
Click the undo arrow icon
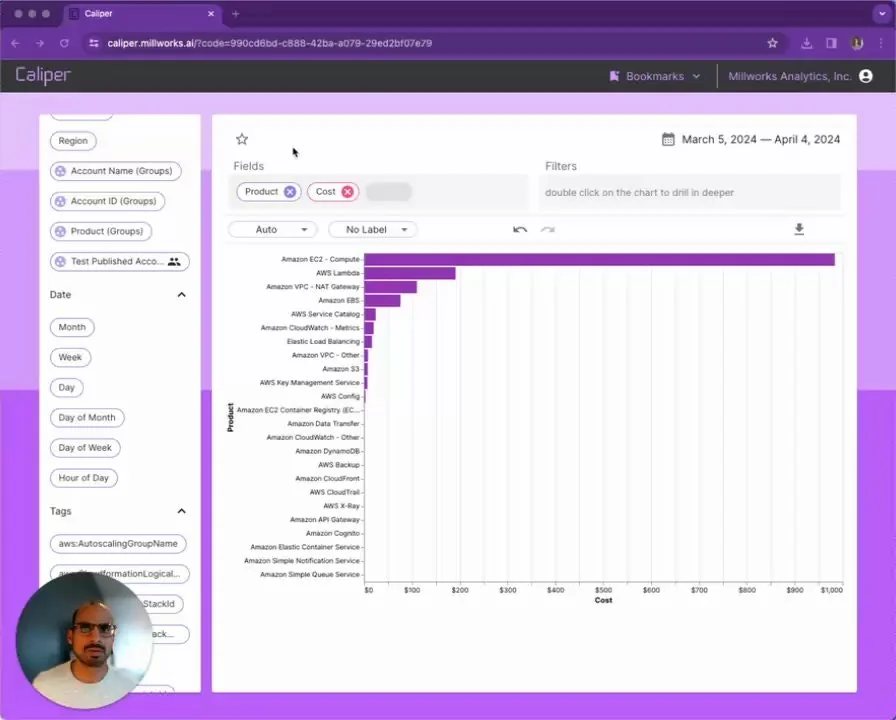[x=519, y=229]
